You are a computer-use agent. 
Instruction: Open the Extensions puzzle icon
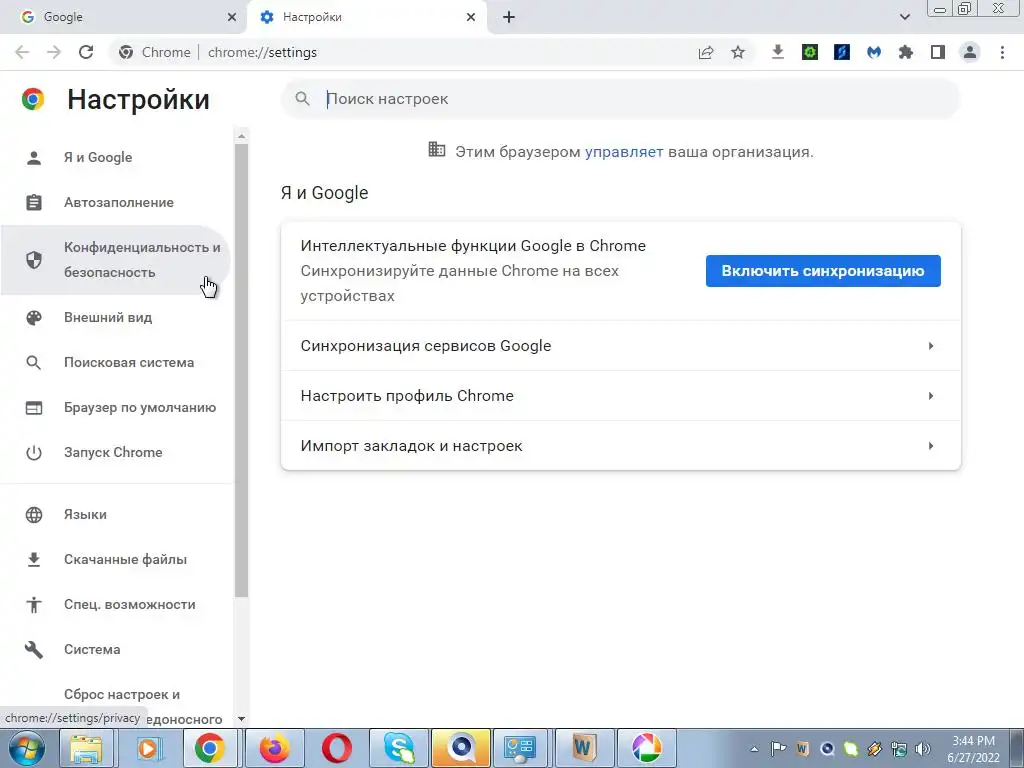(x=906, y=52)
